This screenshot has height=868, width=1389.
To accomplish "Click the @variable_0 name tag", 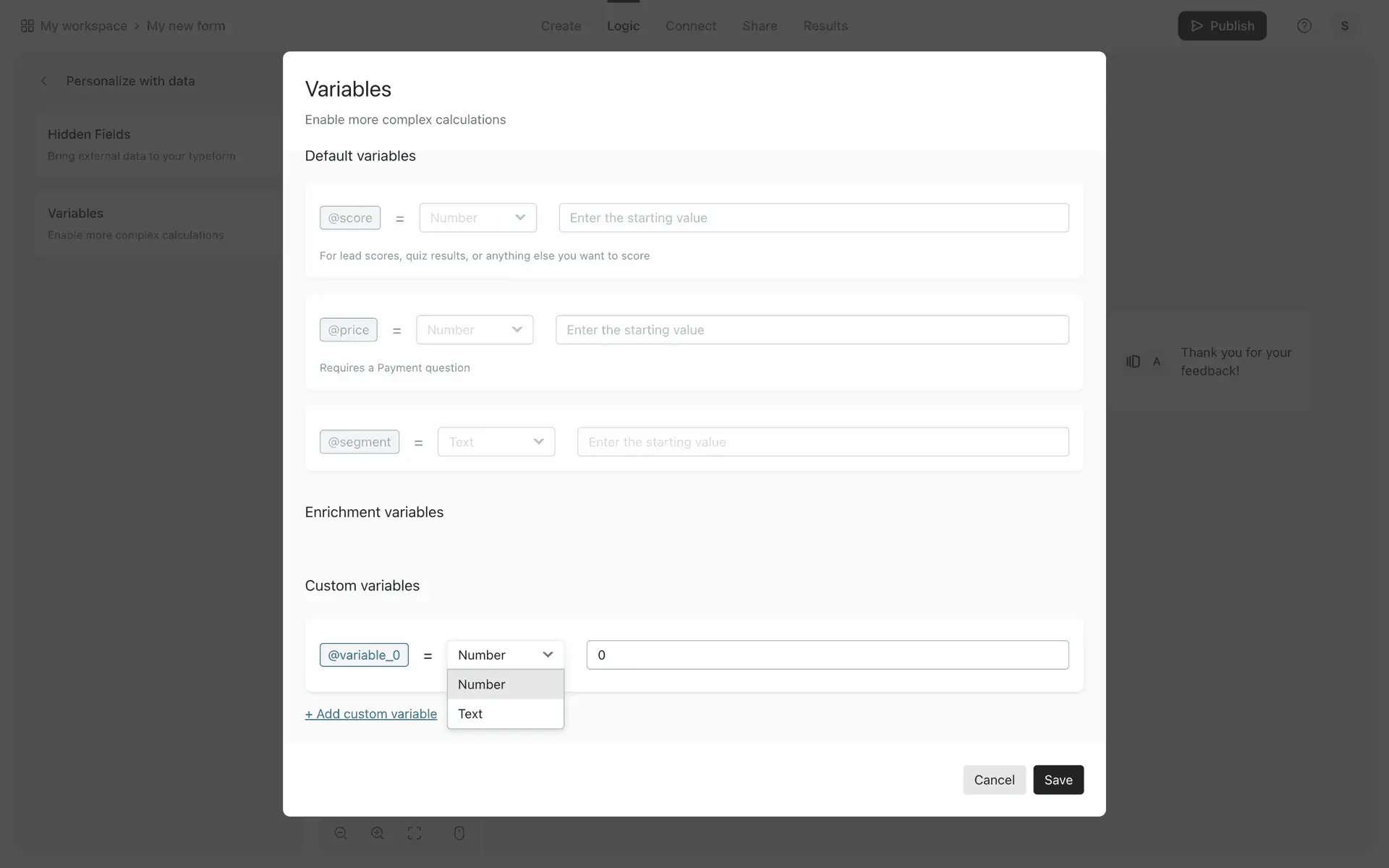I will coord(364,655).
